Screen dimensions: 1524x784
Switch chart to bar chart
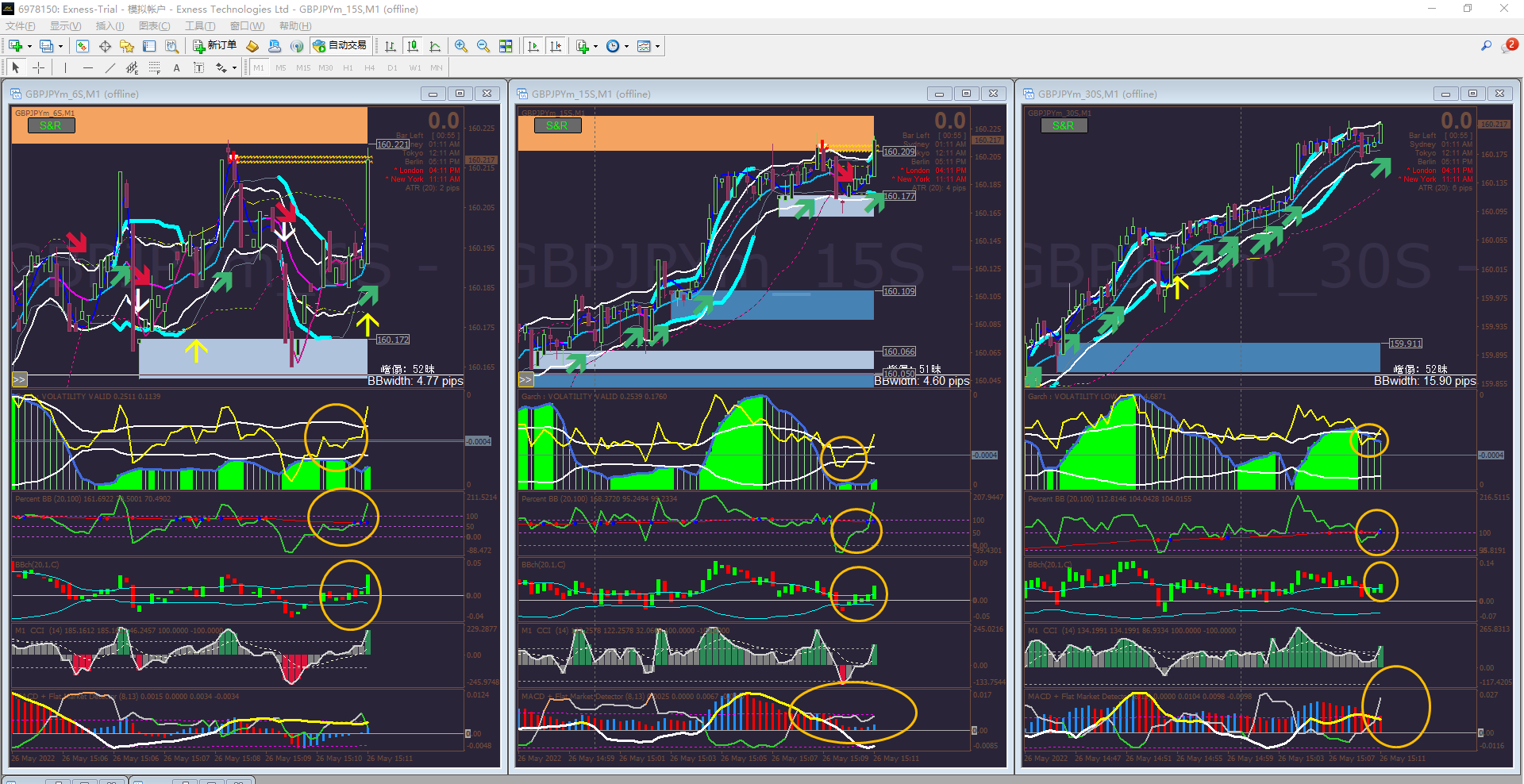pyautogui.click(x=391, y=46)
